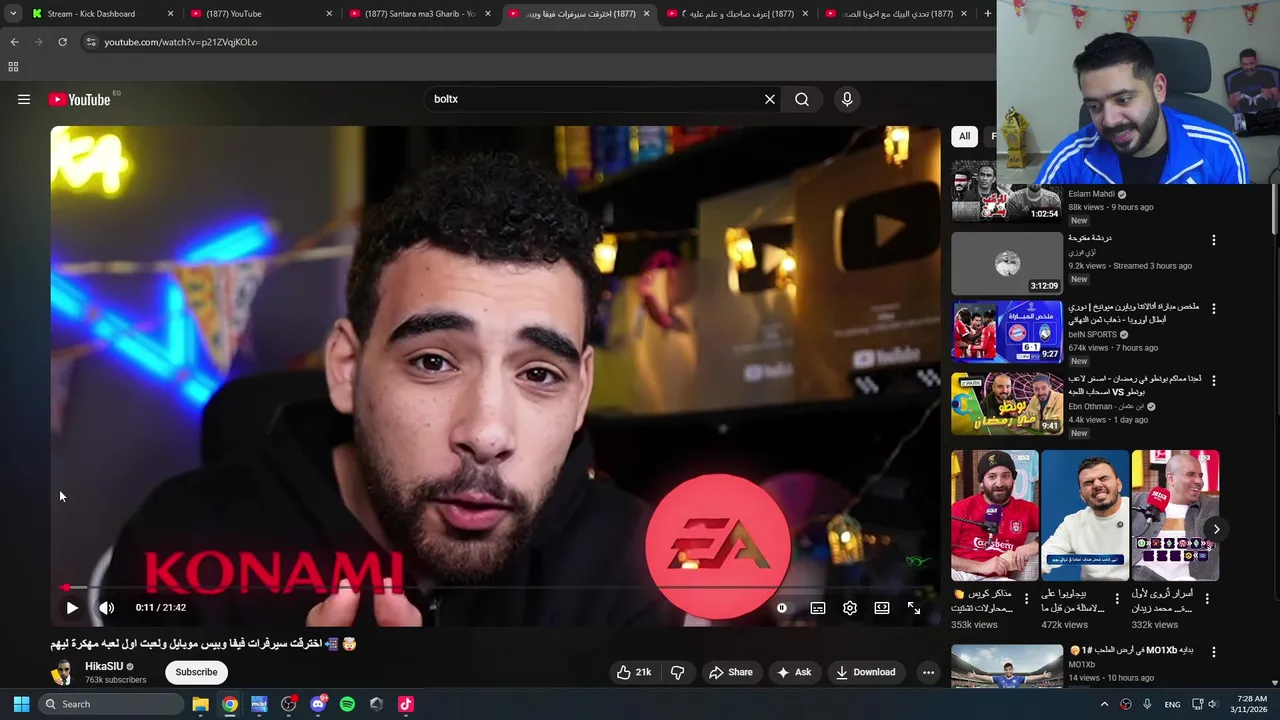Open options menu for beIN SPORTS video
The image size is (1280, 720).
[1214, 309]
